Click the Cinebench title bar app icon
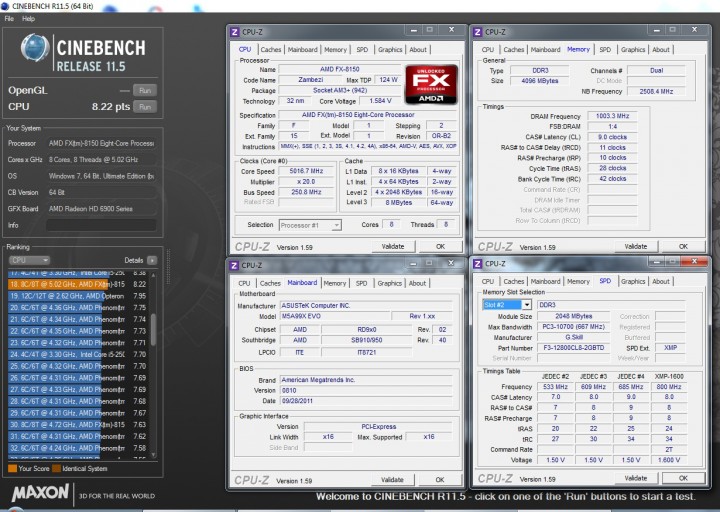 click(5, 6)
